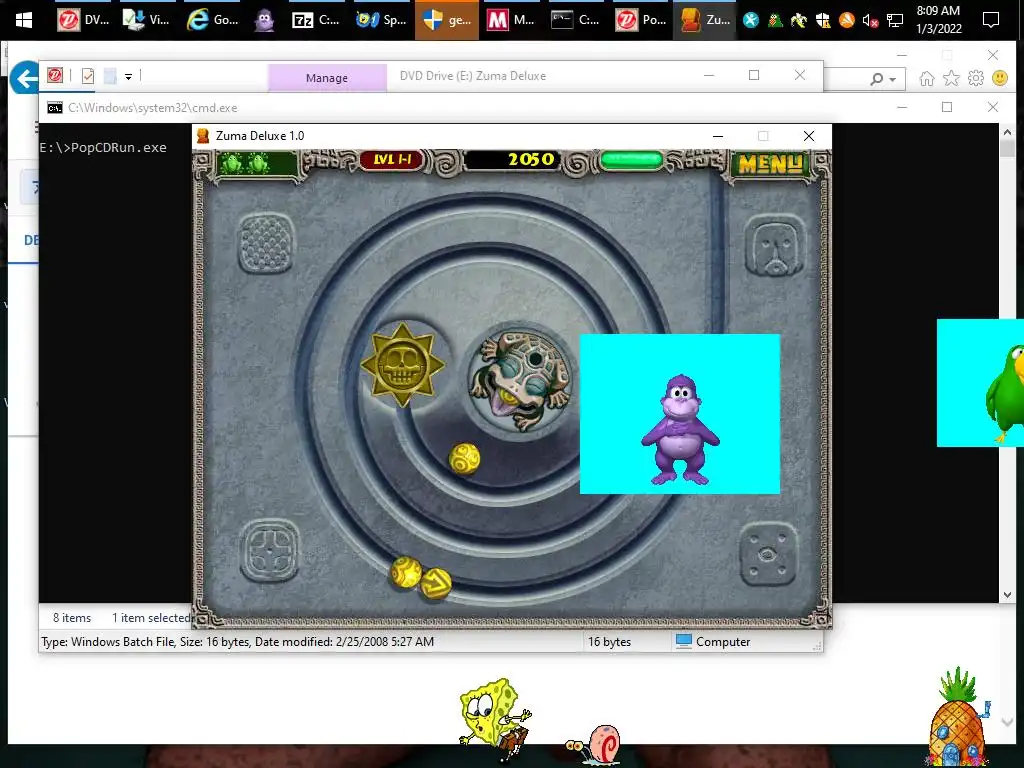Open the Po... taskbar item
1024x768 pixels.
point(641,20)
